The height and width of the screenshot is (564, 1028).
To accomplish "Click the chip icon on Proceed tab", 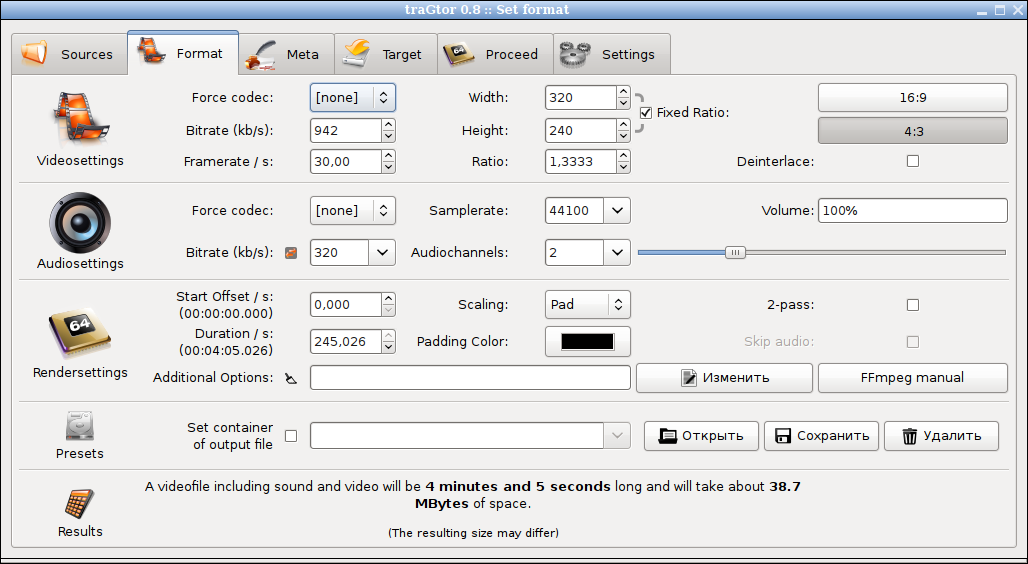I will pos(459,54).
